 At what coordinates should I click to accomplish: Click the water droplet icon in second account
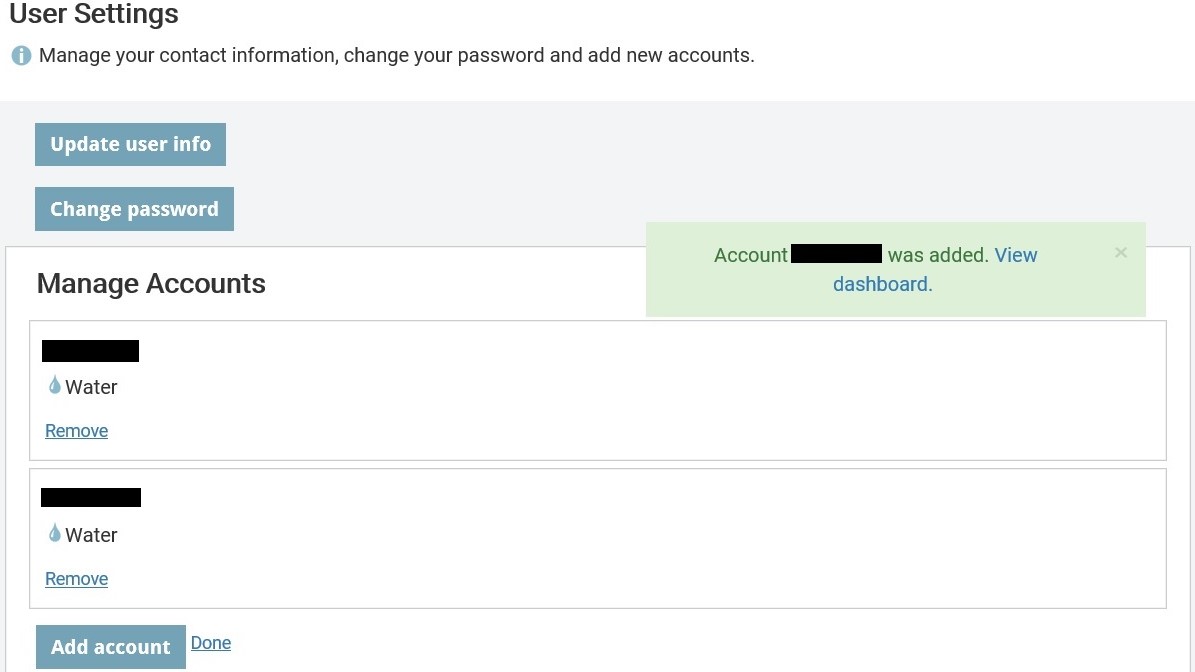point(54,533)
